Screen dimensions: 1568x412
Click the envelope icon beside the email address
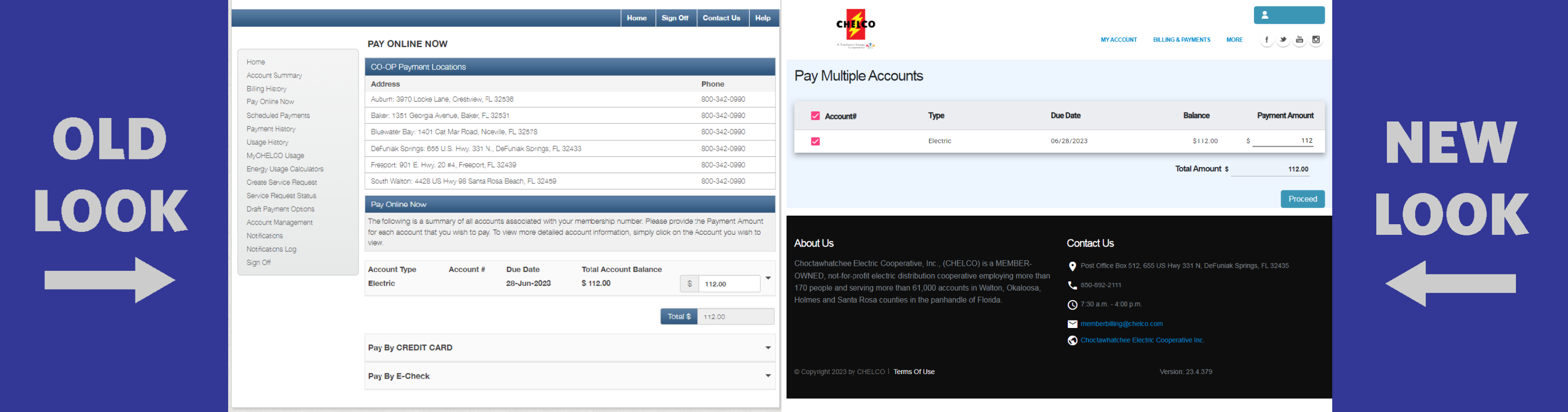(1072, 324)
